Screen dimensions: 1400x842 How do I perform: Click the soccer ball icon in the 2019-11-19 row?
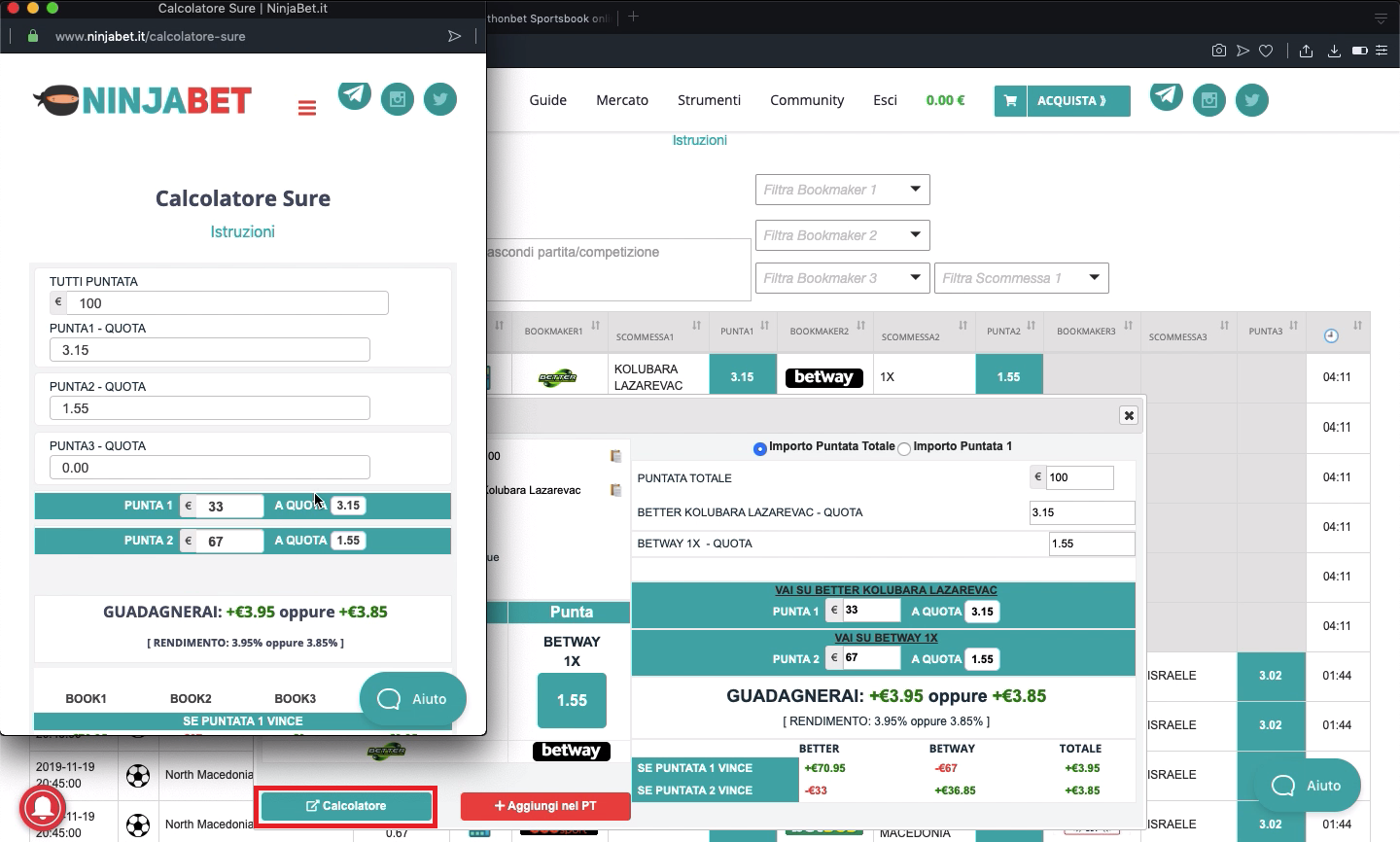(138, 776)
